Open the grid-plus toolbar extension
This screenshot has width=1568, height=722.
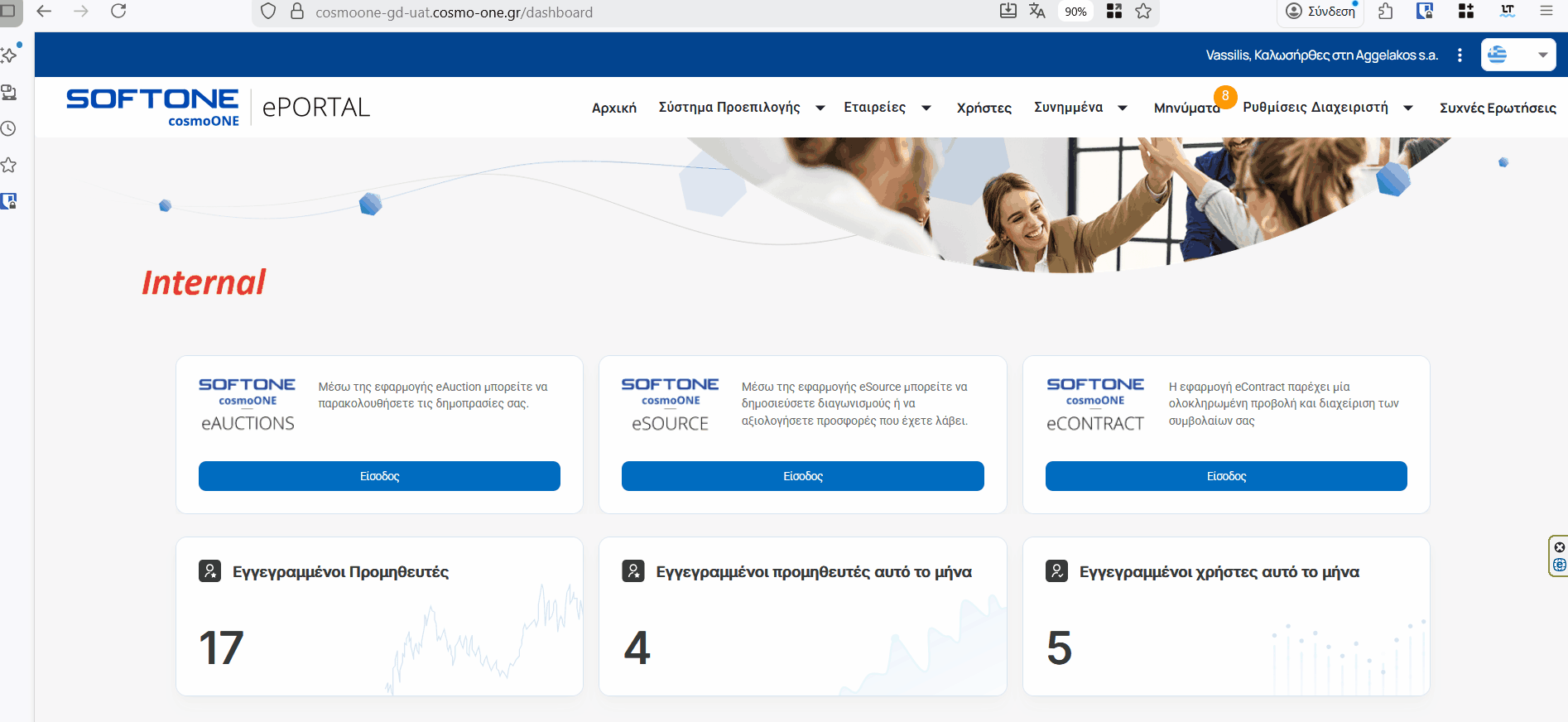coord(1466,11)
